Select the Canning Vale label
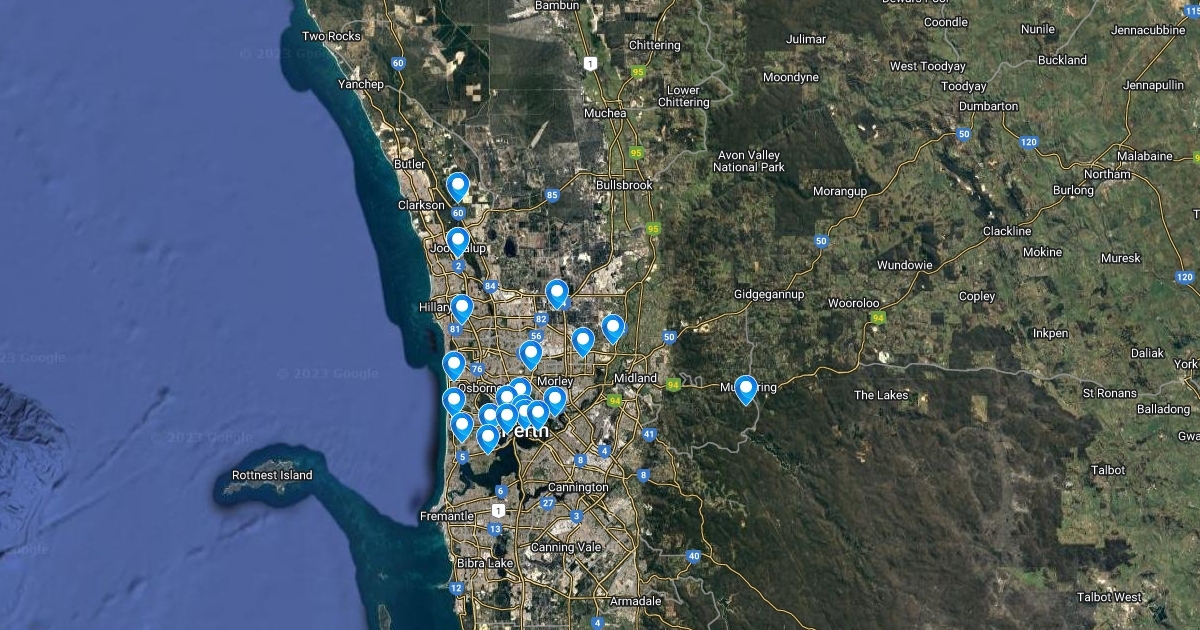This screenshot has height=630, width=1200. (567, 547)
